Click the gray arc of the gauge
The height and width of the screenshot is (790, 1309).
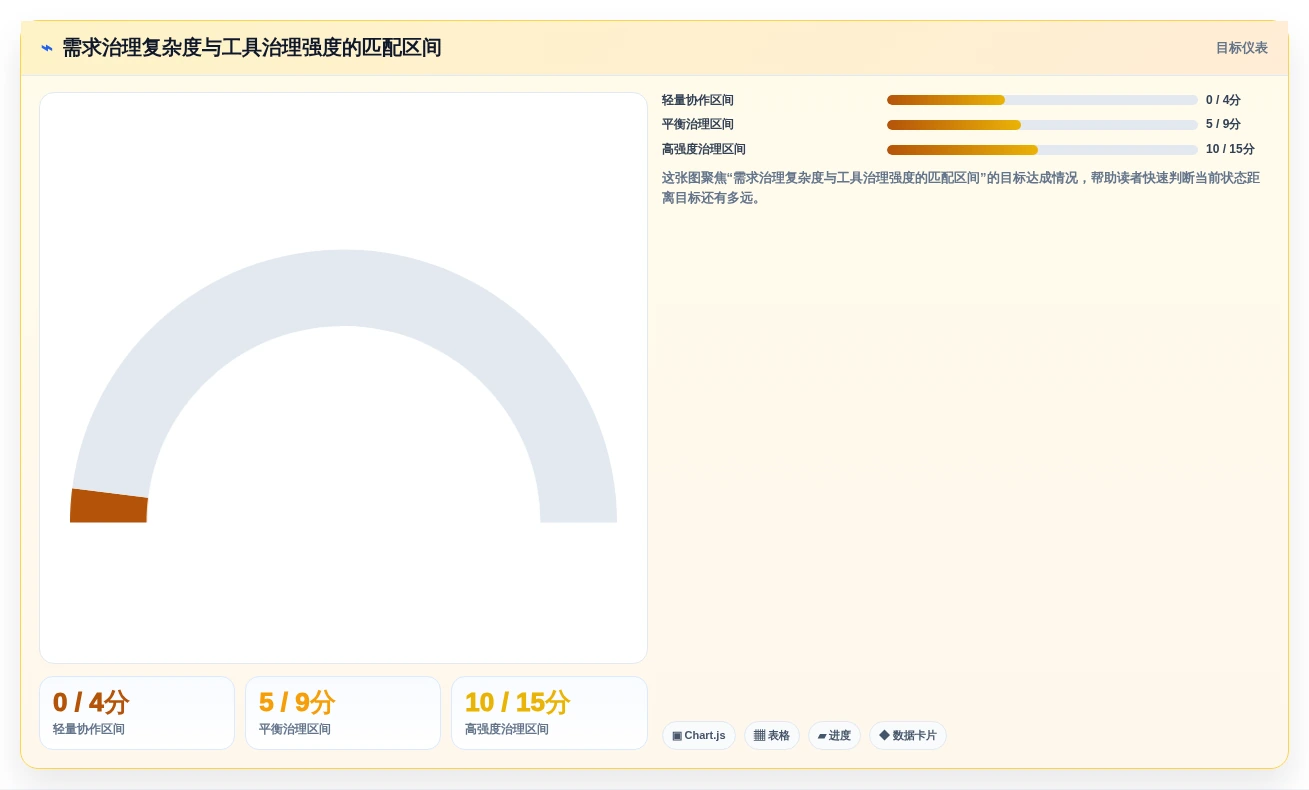click(343, 288)
